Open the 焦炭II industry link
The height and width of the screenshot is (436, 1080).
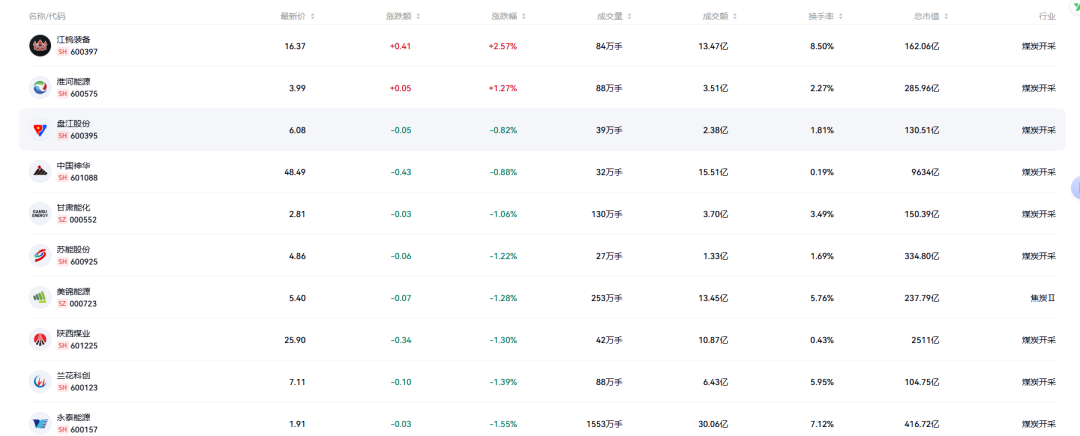pos(1043,298)
